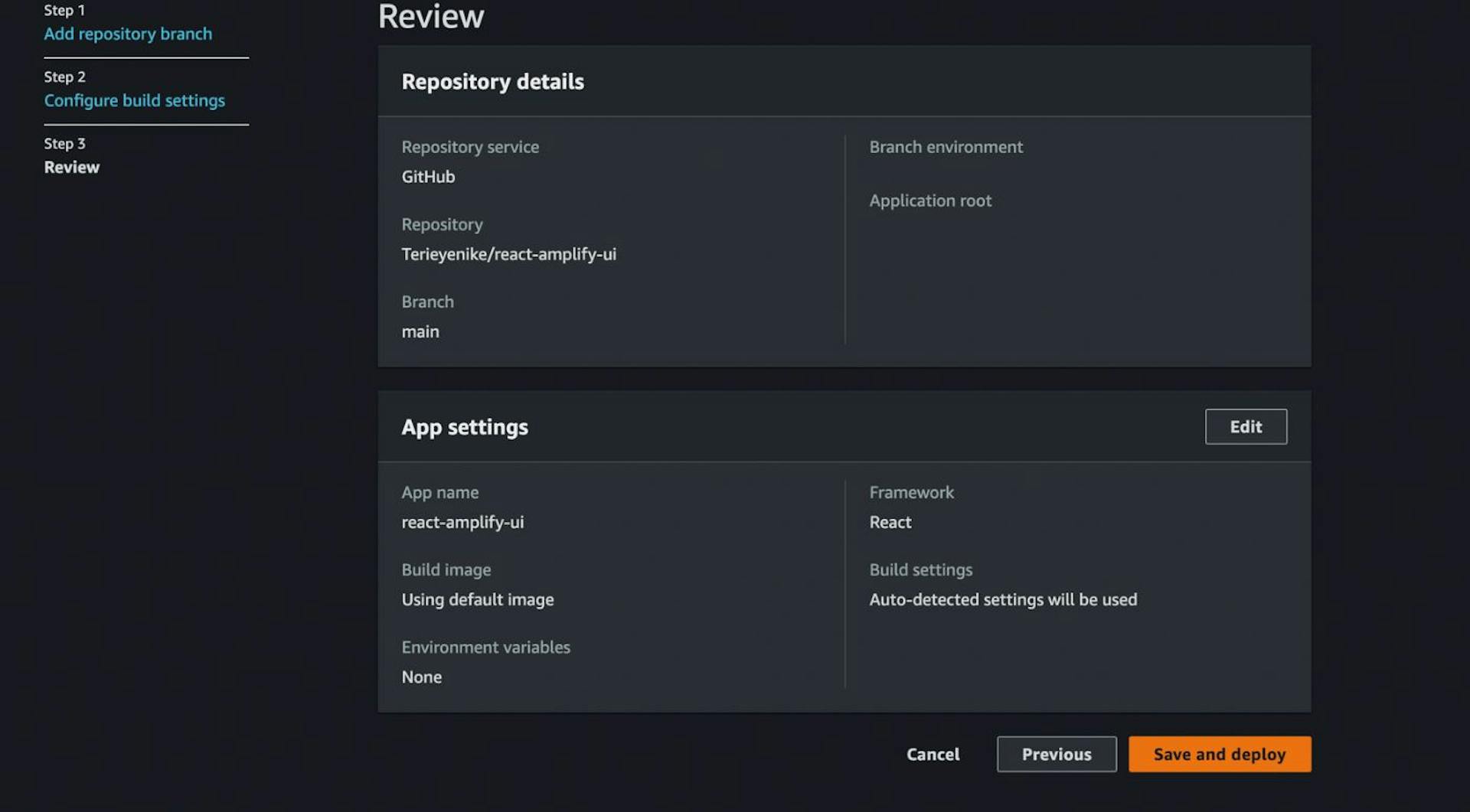Click the Previous button

pyautogui.click(x=1056, y=754)
